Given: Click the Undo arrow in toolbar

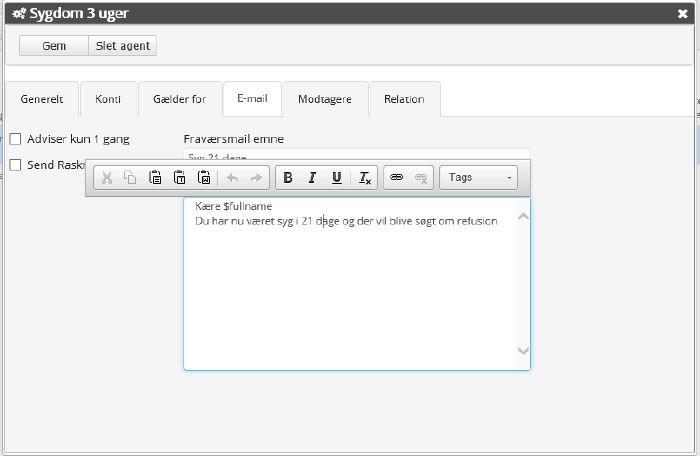Looking at the screenshot, I should point(232,178).
